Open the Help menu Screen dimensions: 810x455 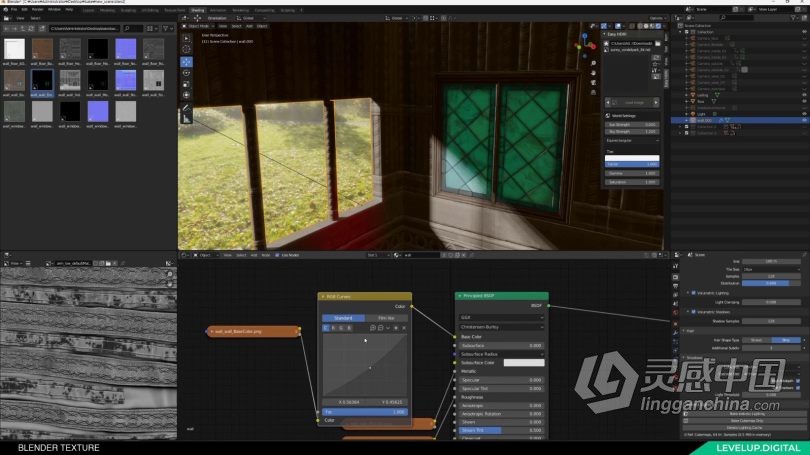(x=69, y=9)
